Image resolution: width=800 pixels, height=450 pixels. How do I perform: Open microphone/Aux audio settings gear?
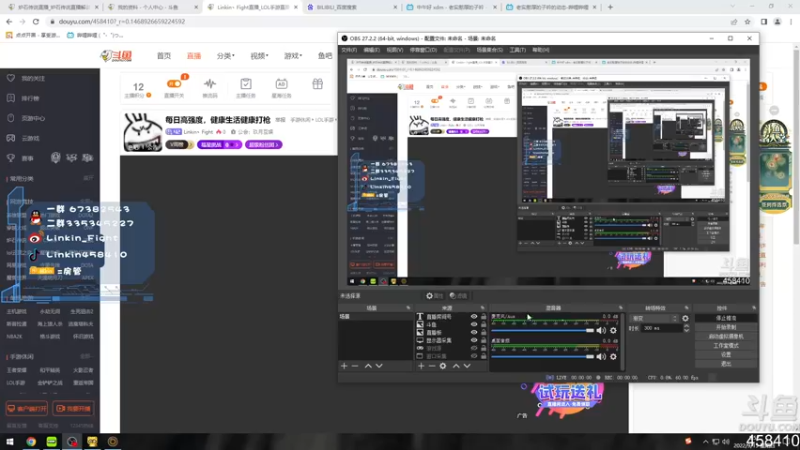613,331
